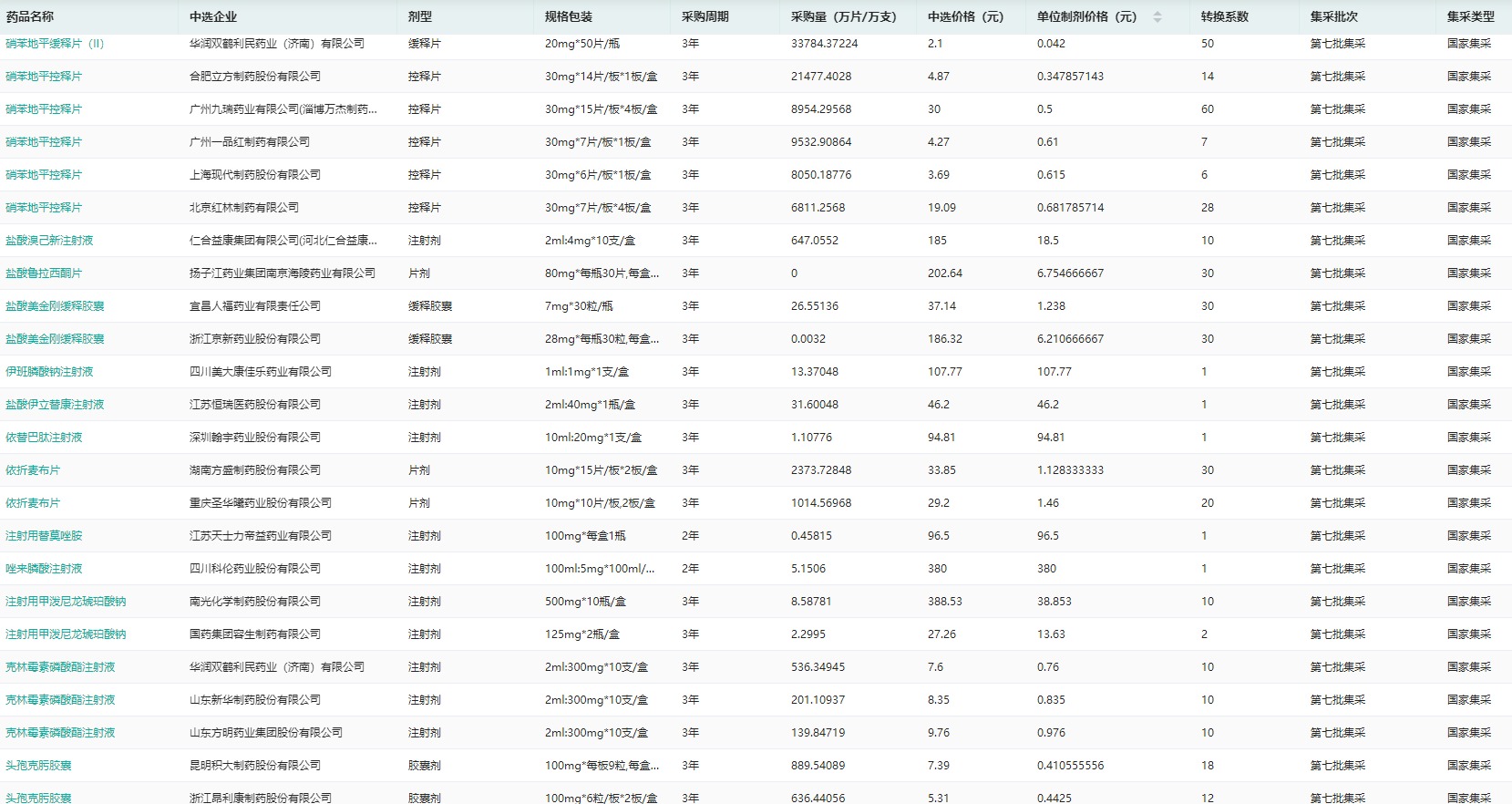Viewport: 1512px width, 804px height.
Task: Select company cell 合肥立方制药股份有限公司
Action: click(x=255, y=77)
